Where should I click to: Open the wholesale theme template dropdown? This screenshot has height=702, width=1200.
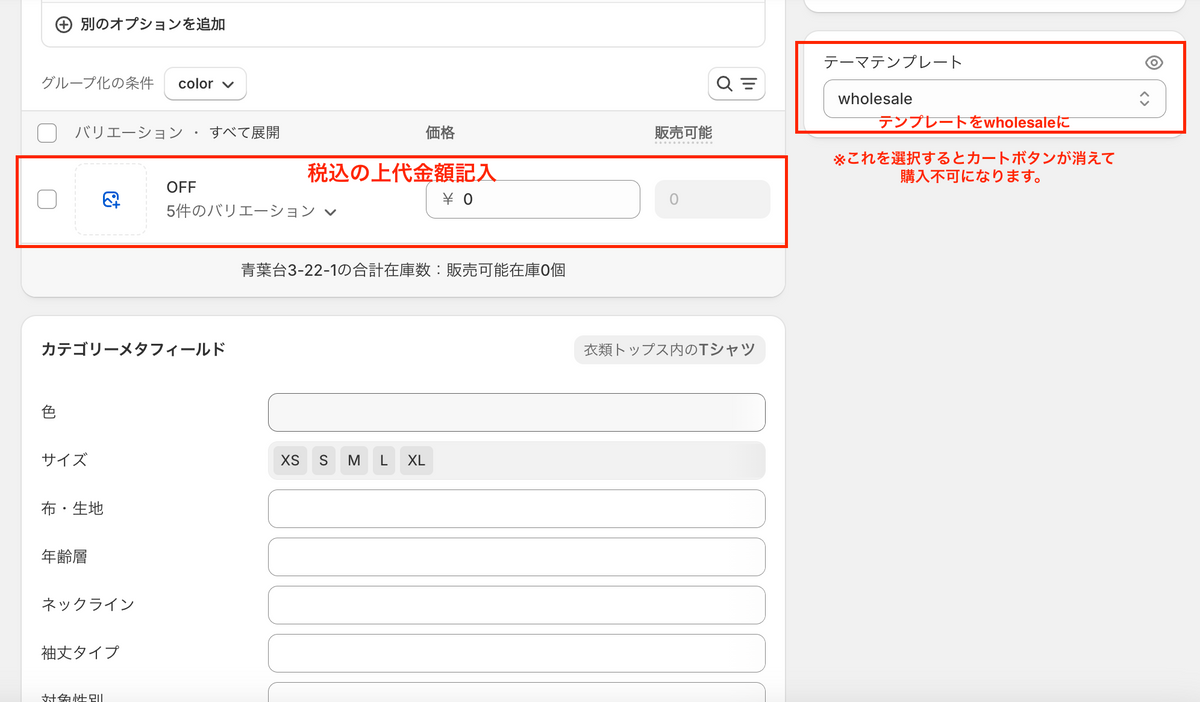coord(994,99)
